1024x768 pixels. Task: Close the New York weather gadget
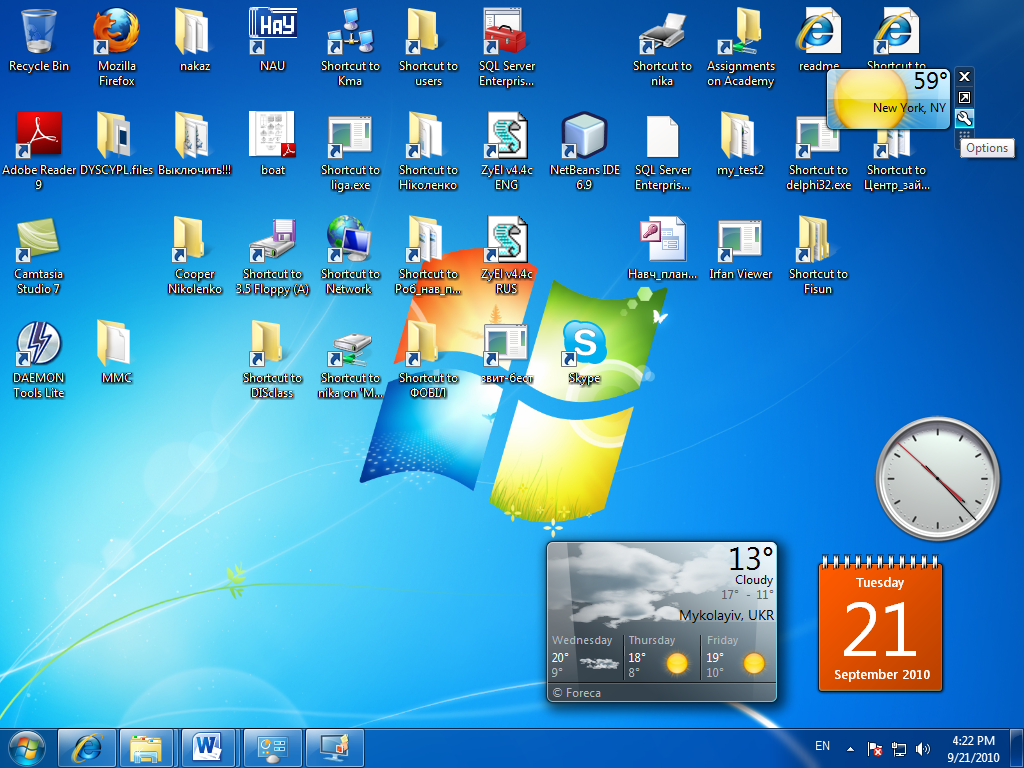(x=964, y=76)
